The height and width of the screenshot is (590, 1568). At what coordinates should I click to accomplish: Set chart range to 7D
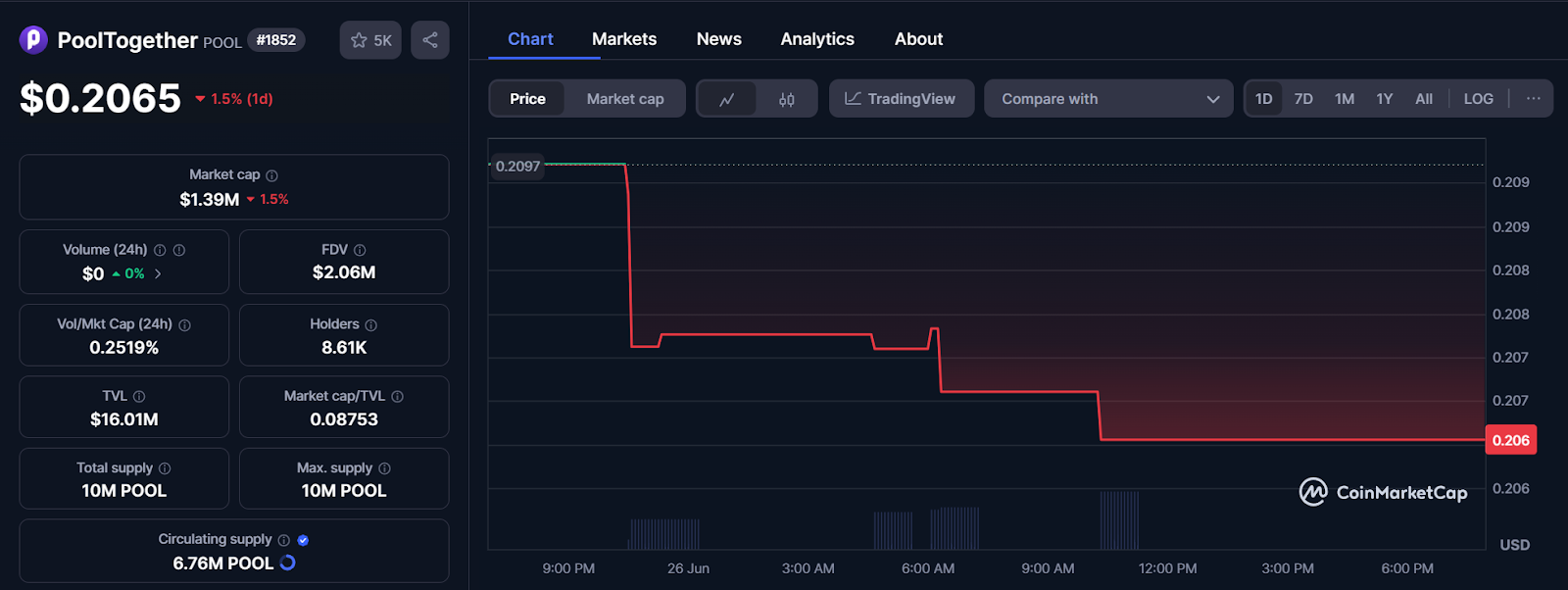[1303, 99]
